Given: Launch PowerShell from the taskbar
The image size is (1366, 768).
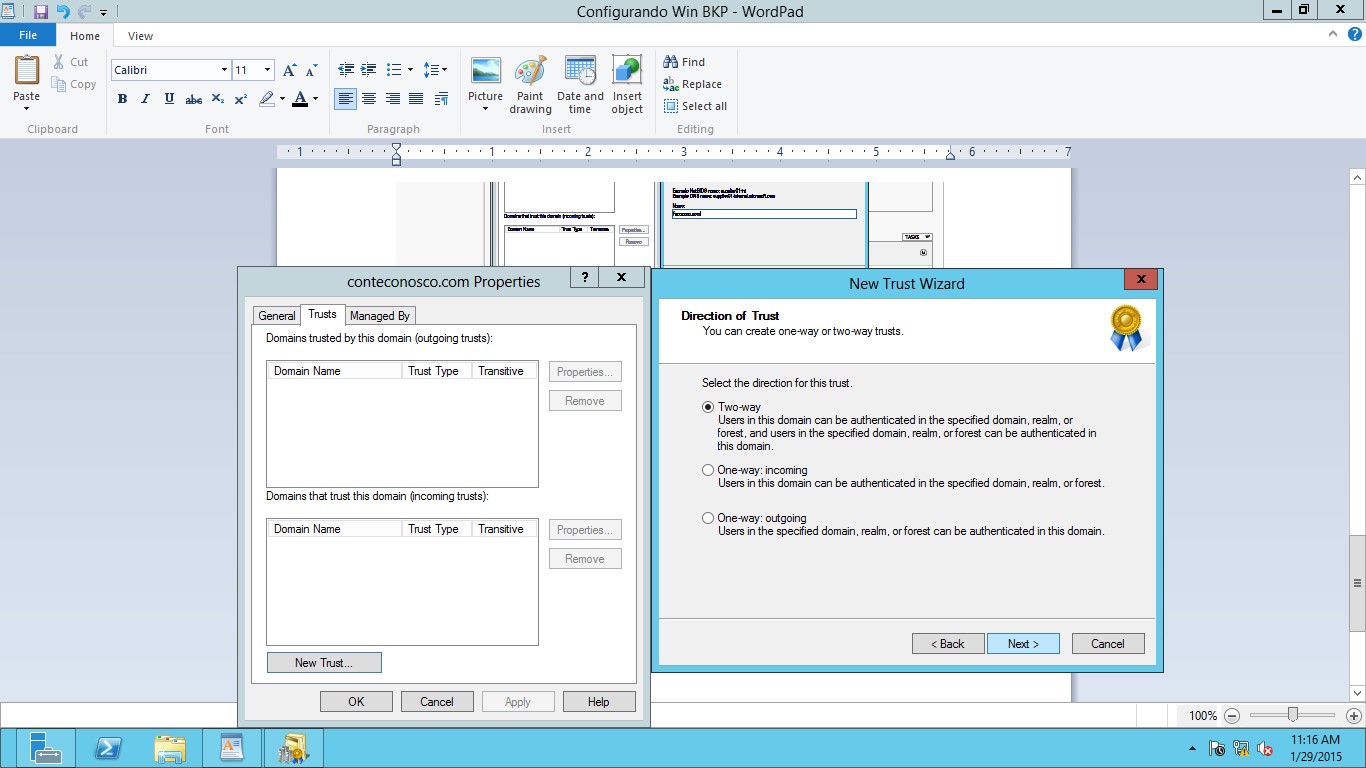Looking at the screenshot, I should tap(108, 748).
